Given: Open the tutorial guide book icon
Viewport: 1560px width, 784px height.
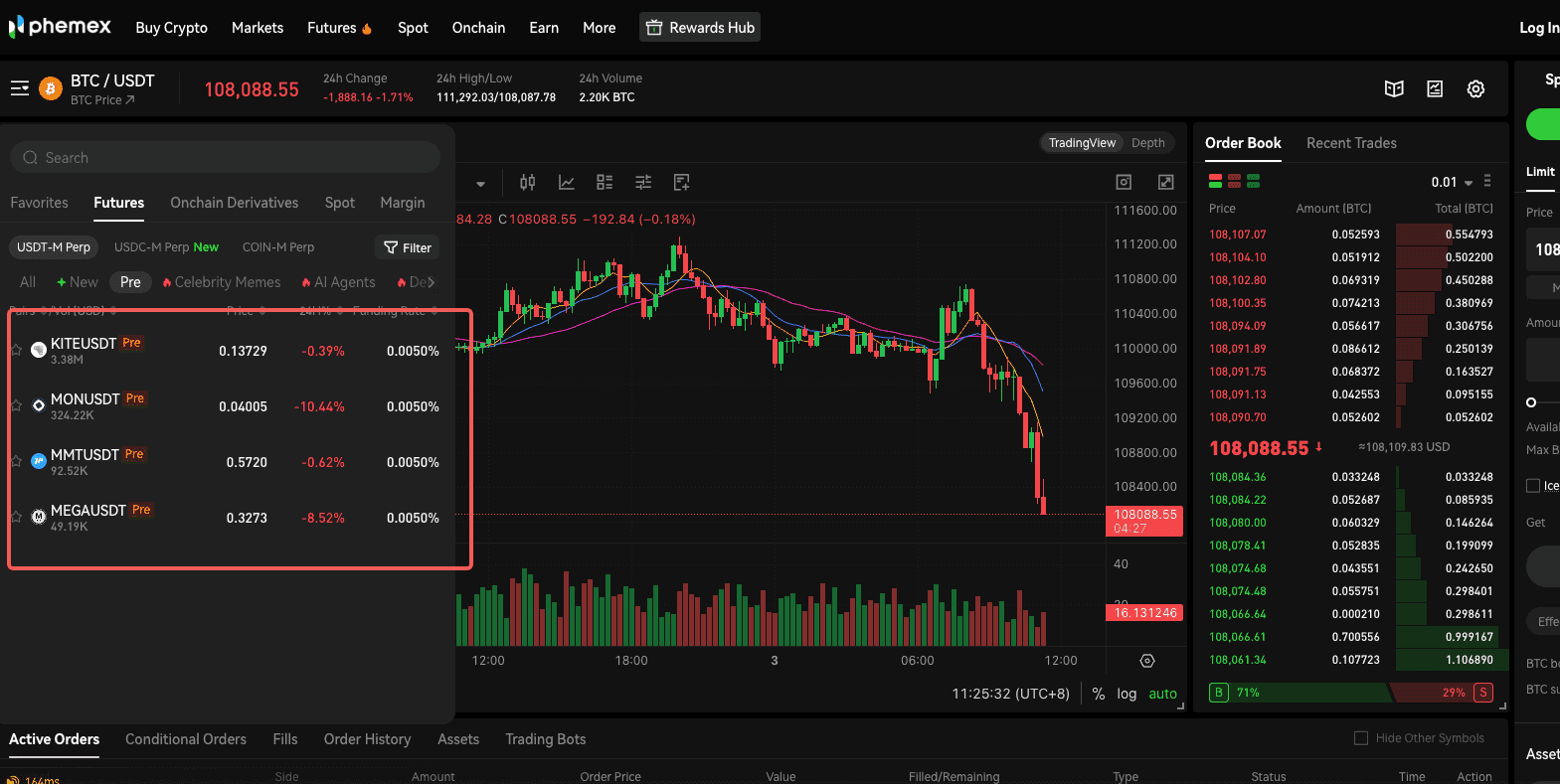Looking at the screenshot, I should (x=1394, y=89).
